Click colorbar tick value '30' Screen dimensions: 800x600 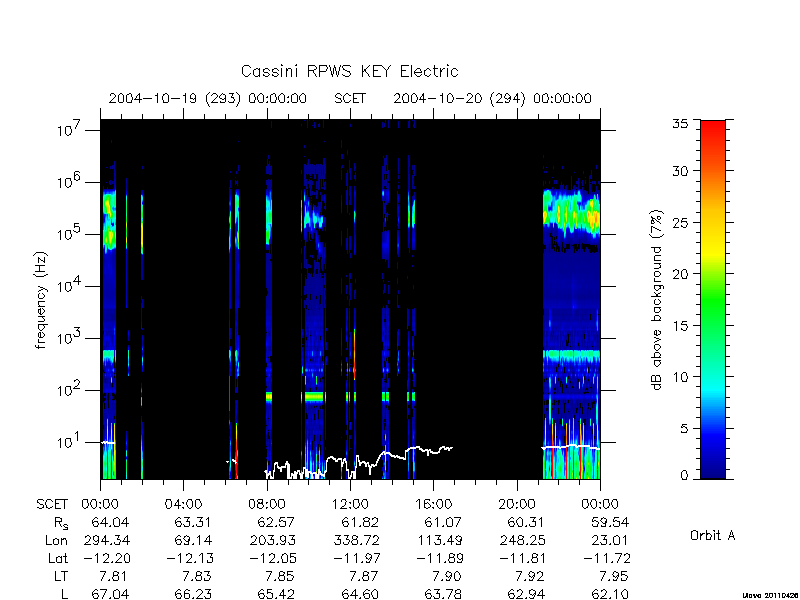[680, 170]
